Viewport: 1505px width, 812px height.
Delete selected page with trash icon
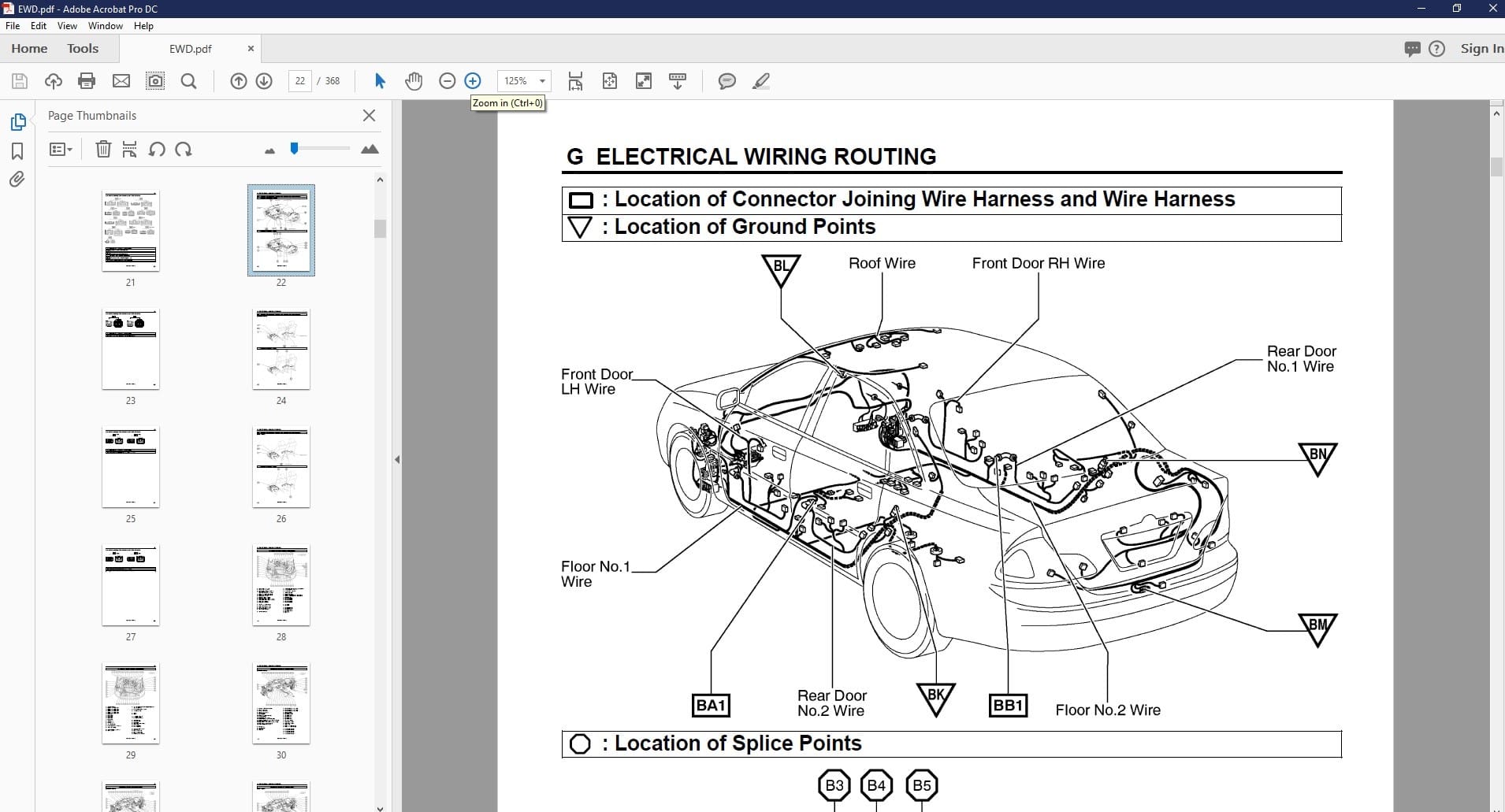click(103, 150)
